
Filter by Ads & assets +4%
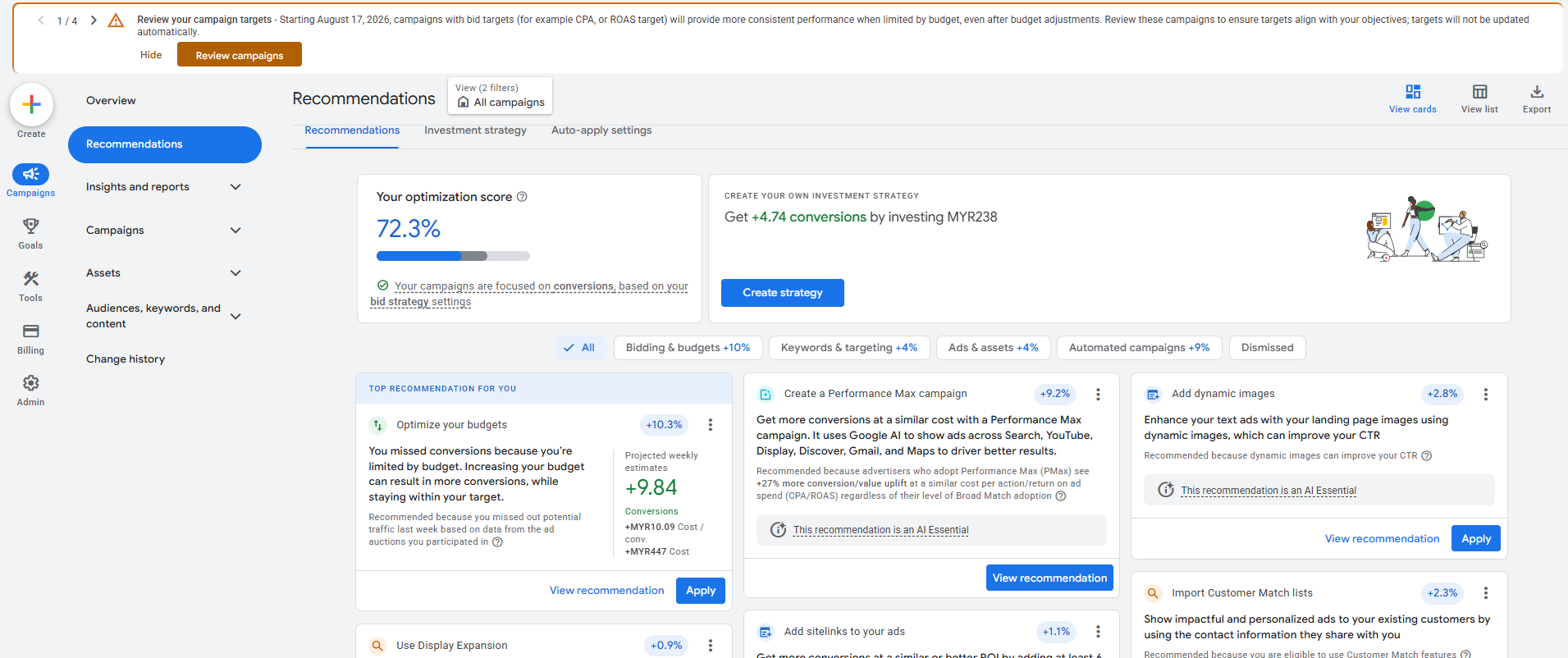(x=993, y=348)
